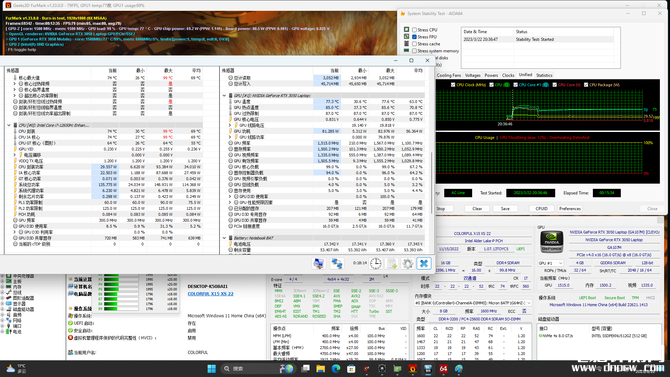Screen dimensions: 670x377
Task: Click the monitor with magnifier icon
Action: 318,263
